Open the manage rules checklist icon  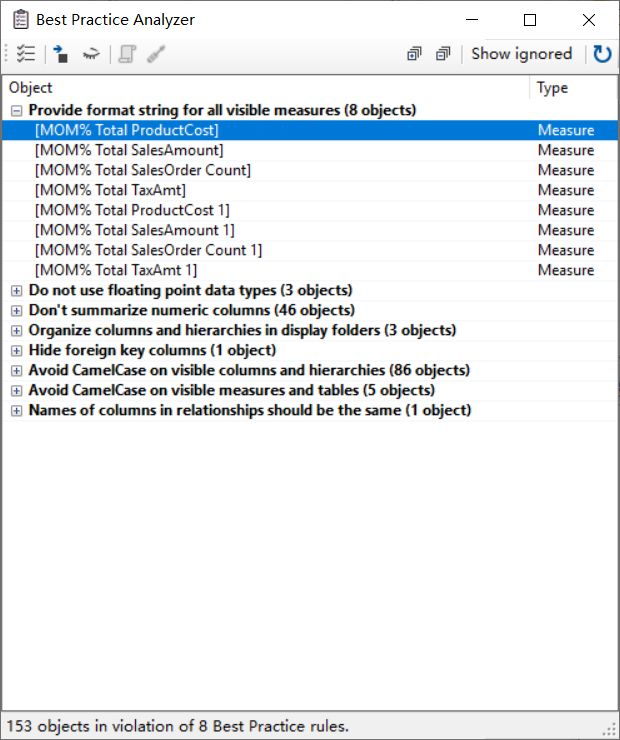click(25, 54)
